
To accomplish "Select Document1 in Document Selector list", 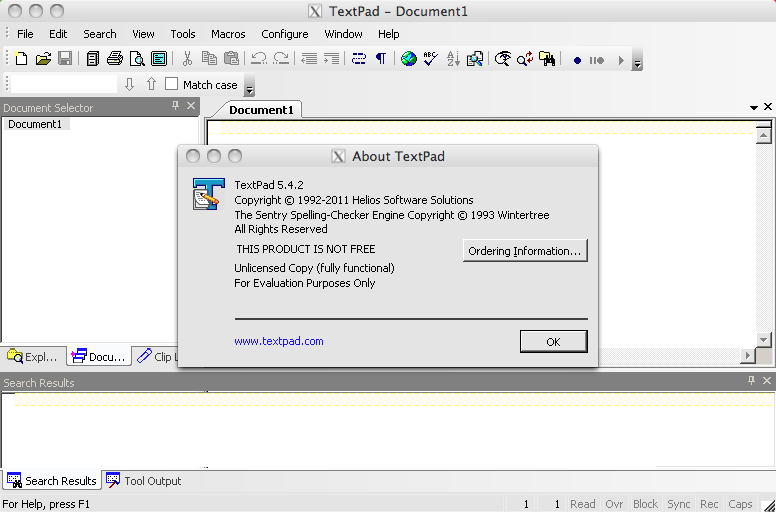I will coord(35,124).
